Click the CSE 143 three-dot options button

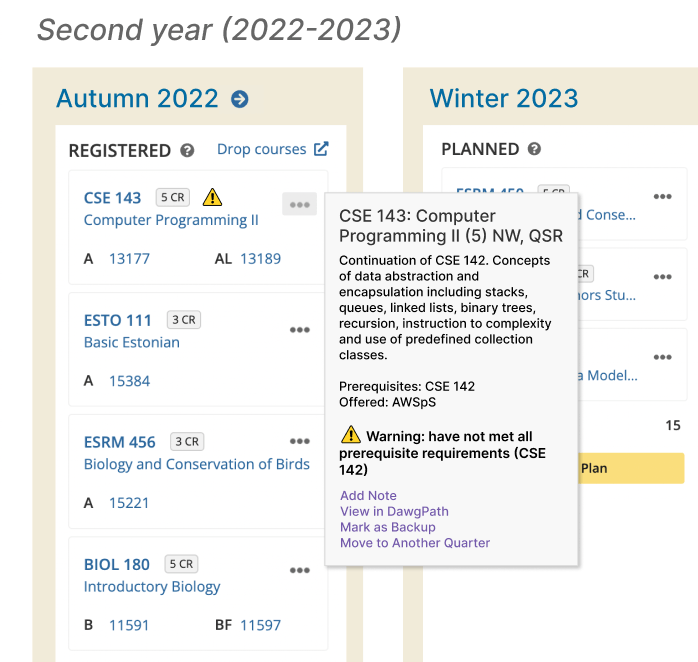tap(299, 205)
